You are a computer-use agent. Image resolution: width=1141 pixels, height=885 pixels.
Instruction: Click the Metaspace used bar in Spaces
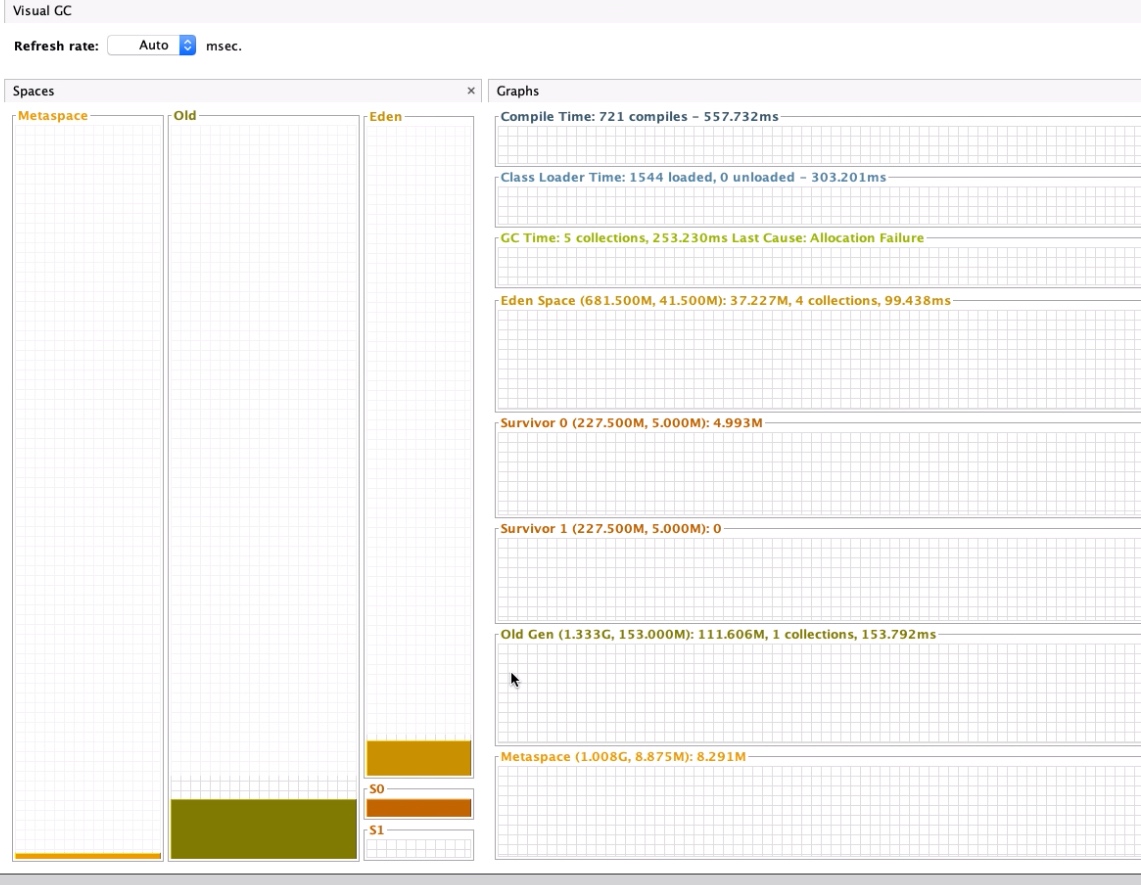pyautogui.click(x=88, y=856)
